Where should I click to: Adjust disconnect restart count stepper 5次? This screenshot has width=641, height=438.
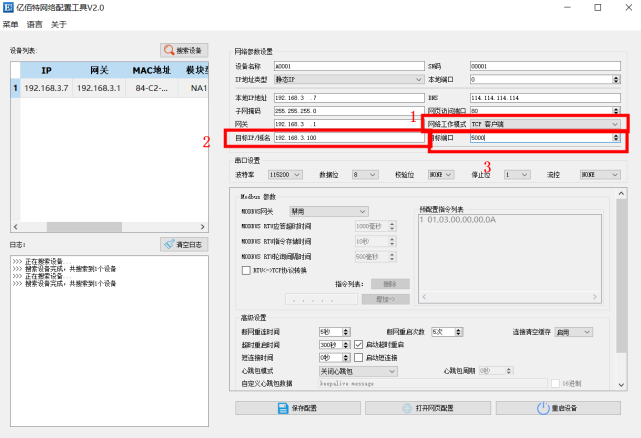pyautogui.click(x=459, y=332)
